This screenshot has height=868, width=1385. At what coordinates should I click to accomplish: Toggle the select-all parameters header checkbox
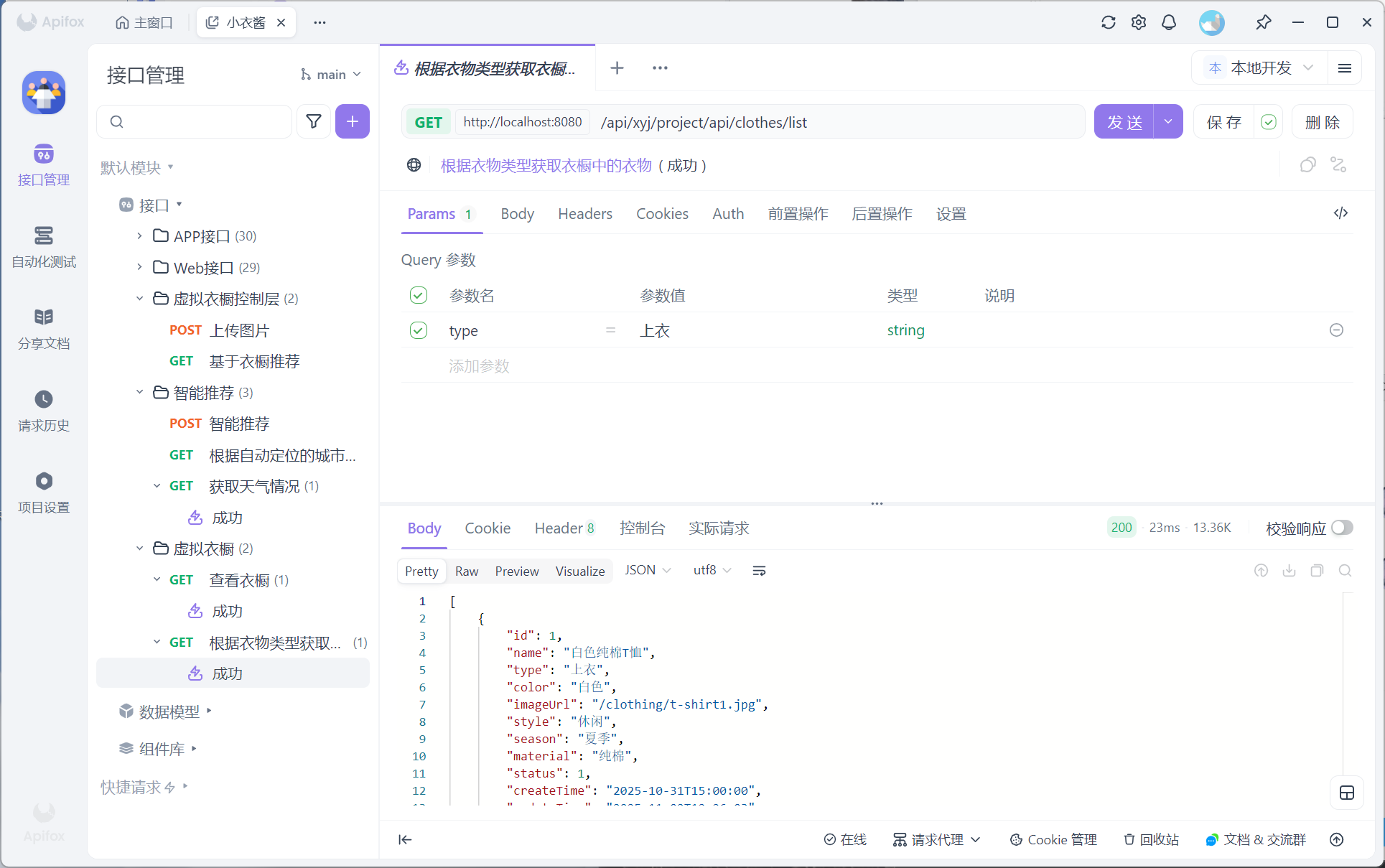(x=419, y=295)
